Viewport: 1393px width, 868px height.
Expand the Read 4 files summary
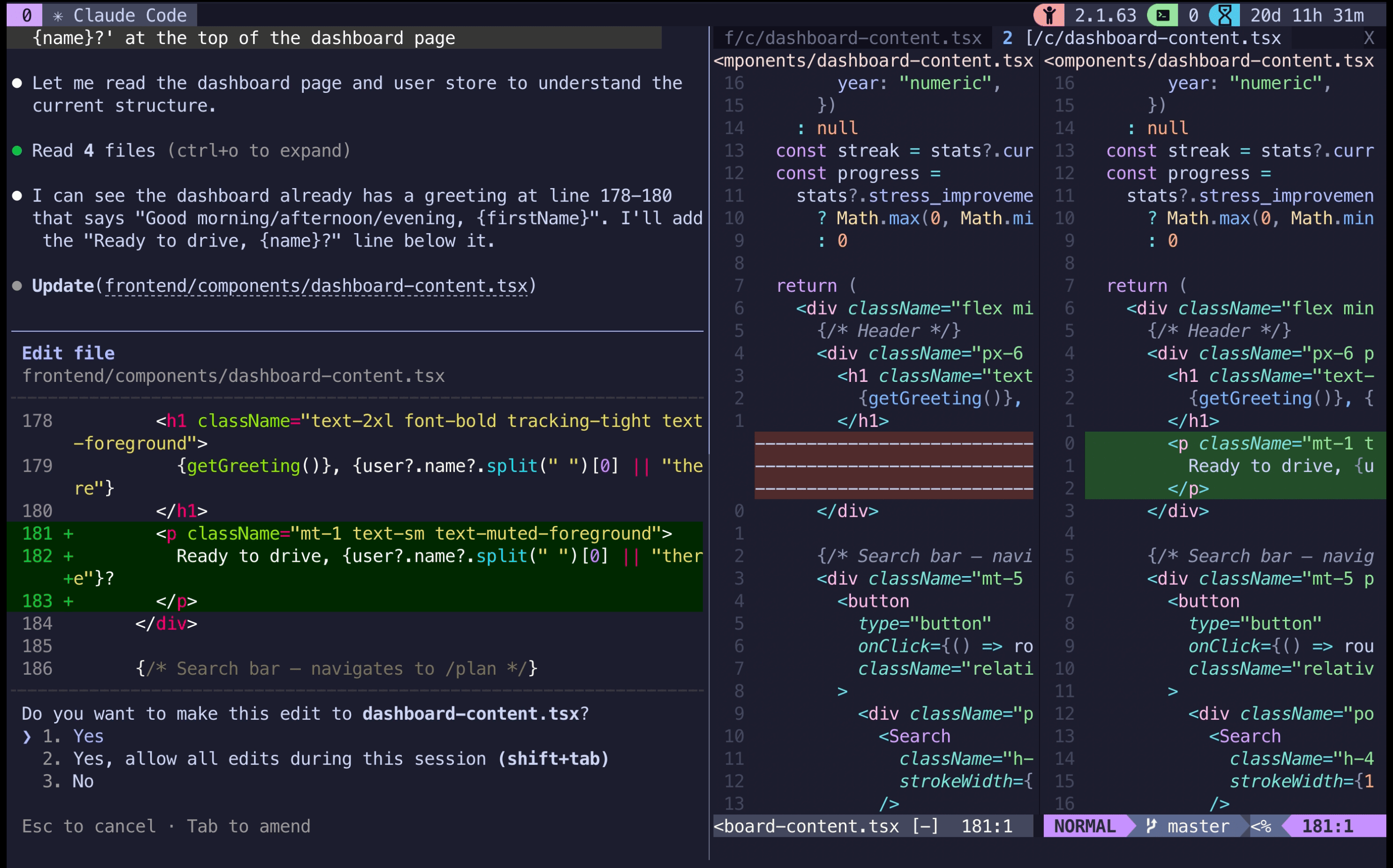point(190,151)
